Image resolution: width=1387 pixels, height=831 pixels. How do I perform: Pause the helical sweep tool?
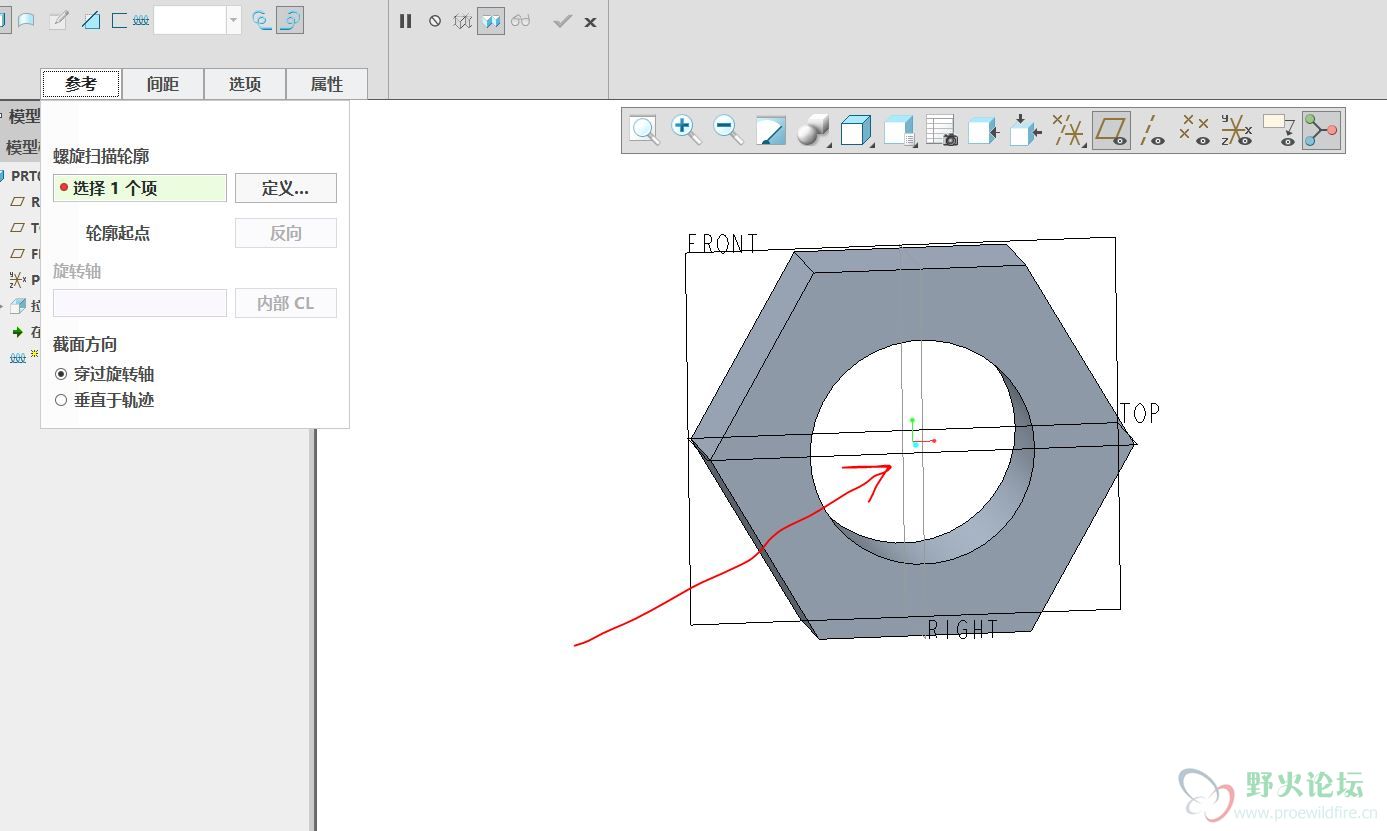click(x=405, y=21)
